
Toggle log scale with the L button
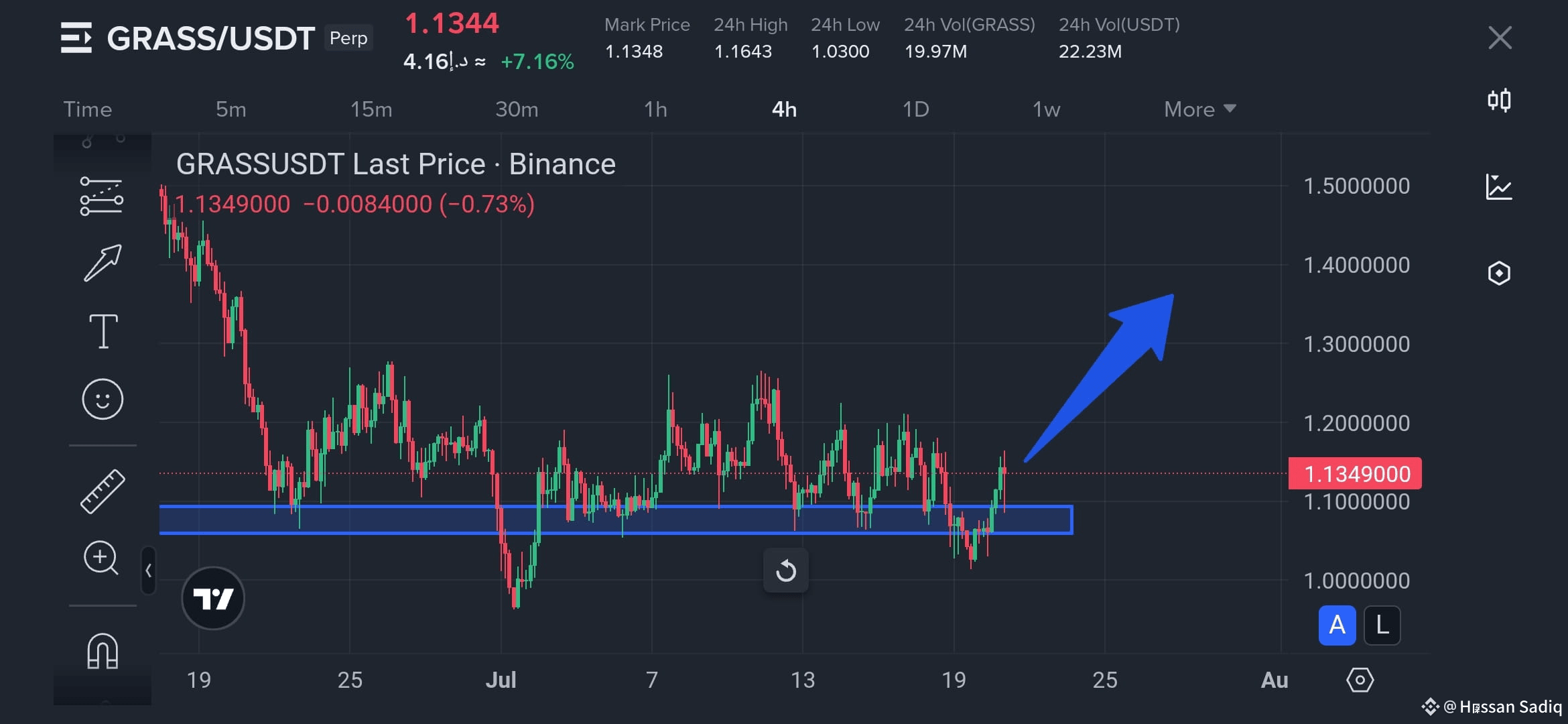coord(1382,625)
